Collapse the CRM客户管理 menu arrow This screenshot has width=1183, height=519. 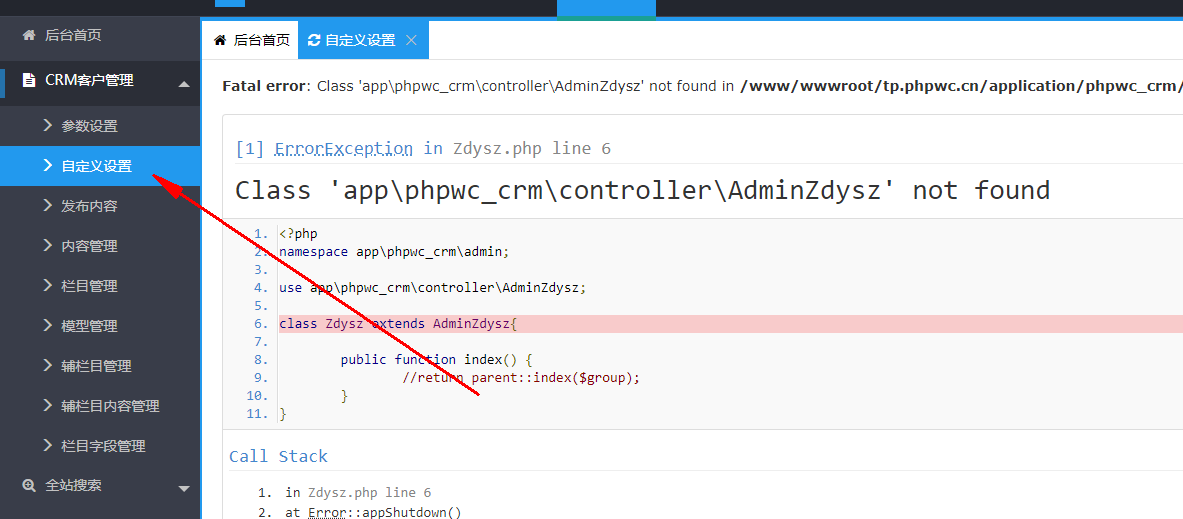pyautogui.click(x=183, y=84)
